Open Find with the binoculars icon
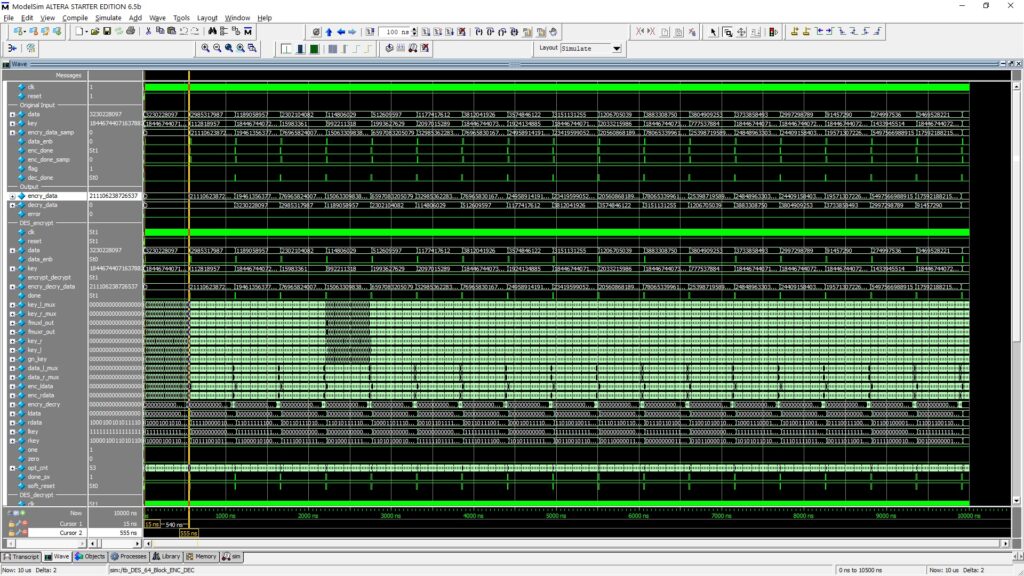The height and width of the screenshot is (576, 1024). tap(212, 31)
